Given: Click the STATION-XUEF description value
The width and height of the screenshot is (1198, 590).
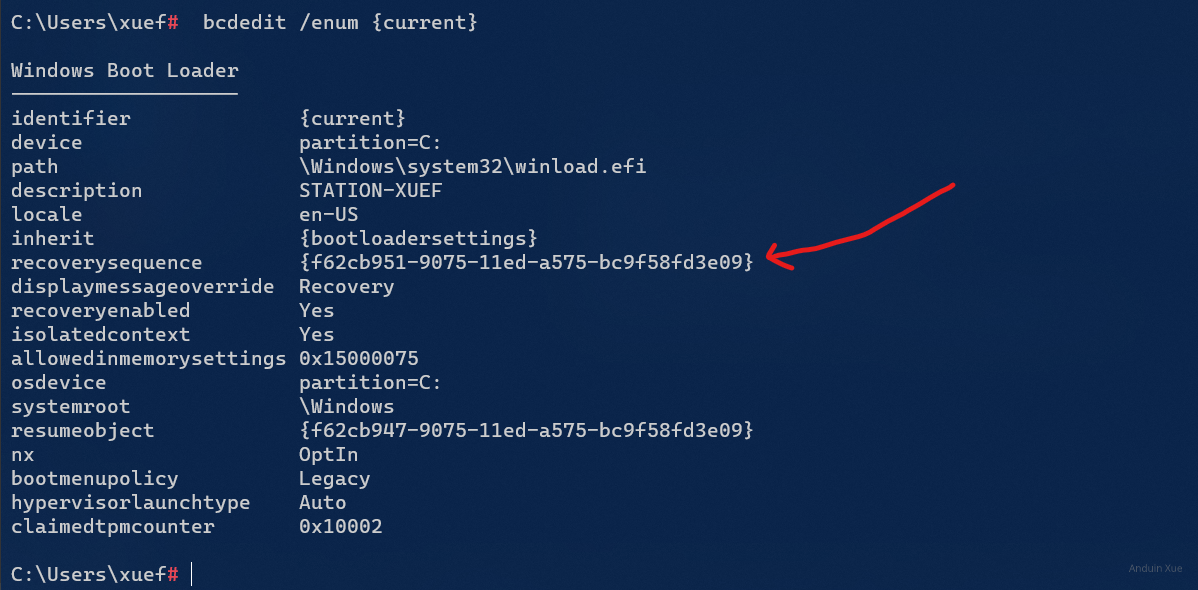Looking at the screenshot, I should [370, 190].
